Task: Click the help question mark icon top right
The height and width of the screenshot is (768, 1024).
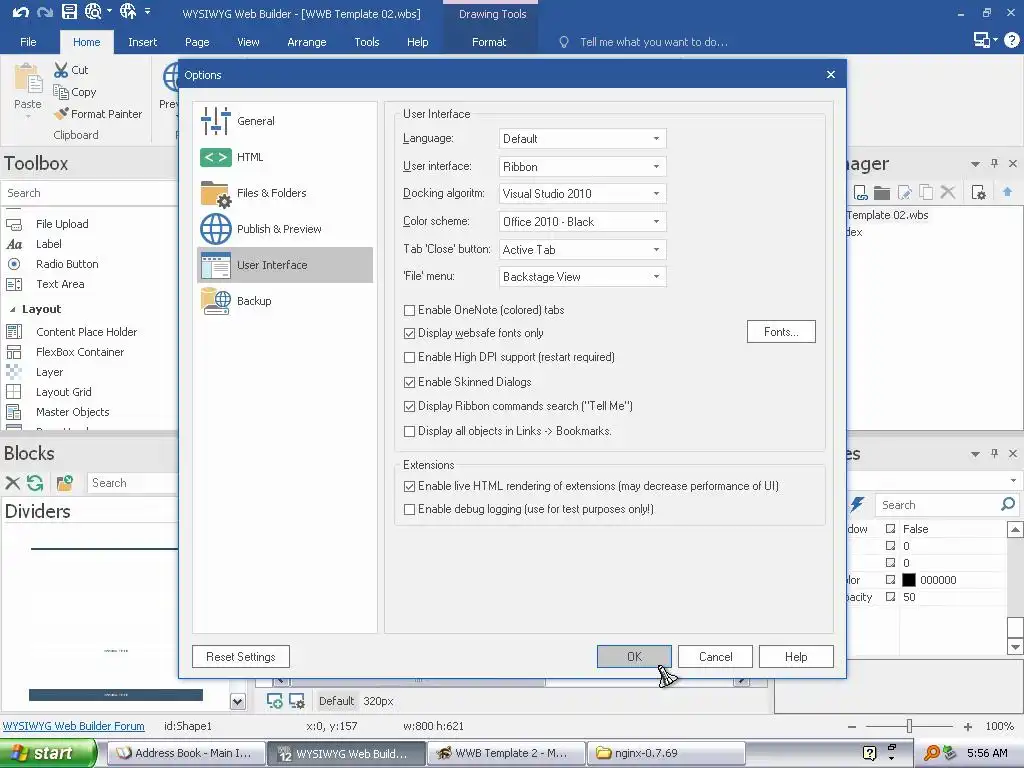Action: (x=1012, y=40)
